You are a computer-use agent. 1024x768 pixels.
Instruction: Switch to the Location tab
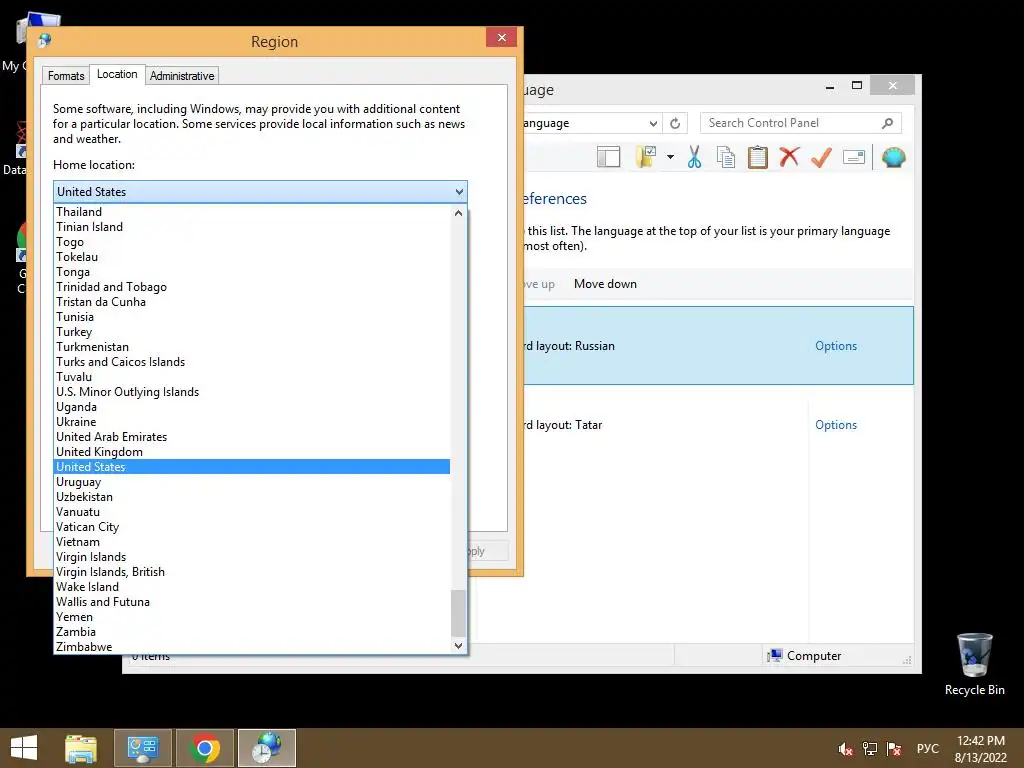tap(117, 74)
